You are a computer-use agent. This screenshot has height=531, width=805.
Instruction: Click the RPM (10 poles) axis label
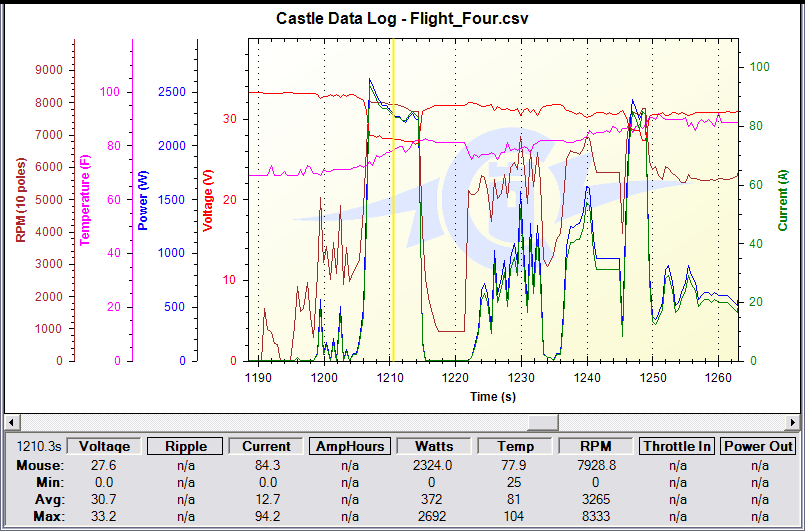[x=21, y=200]
